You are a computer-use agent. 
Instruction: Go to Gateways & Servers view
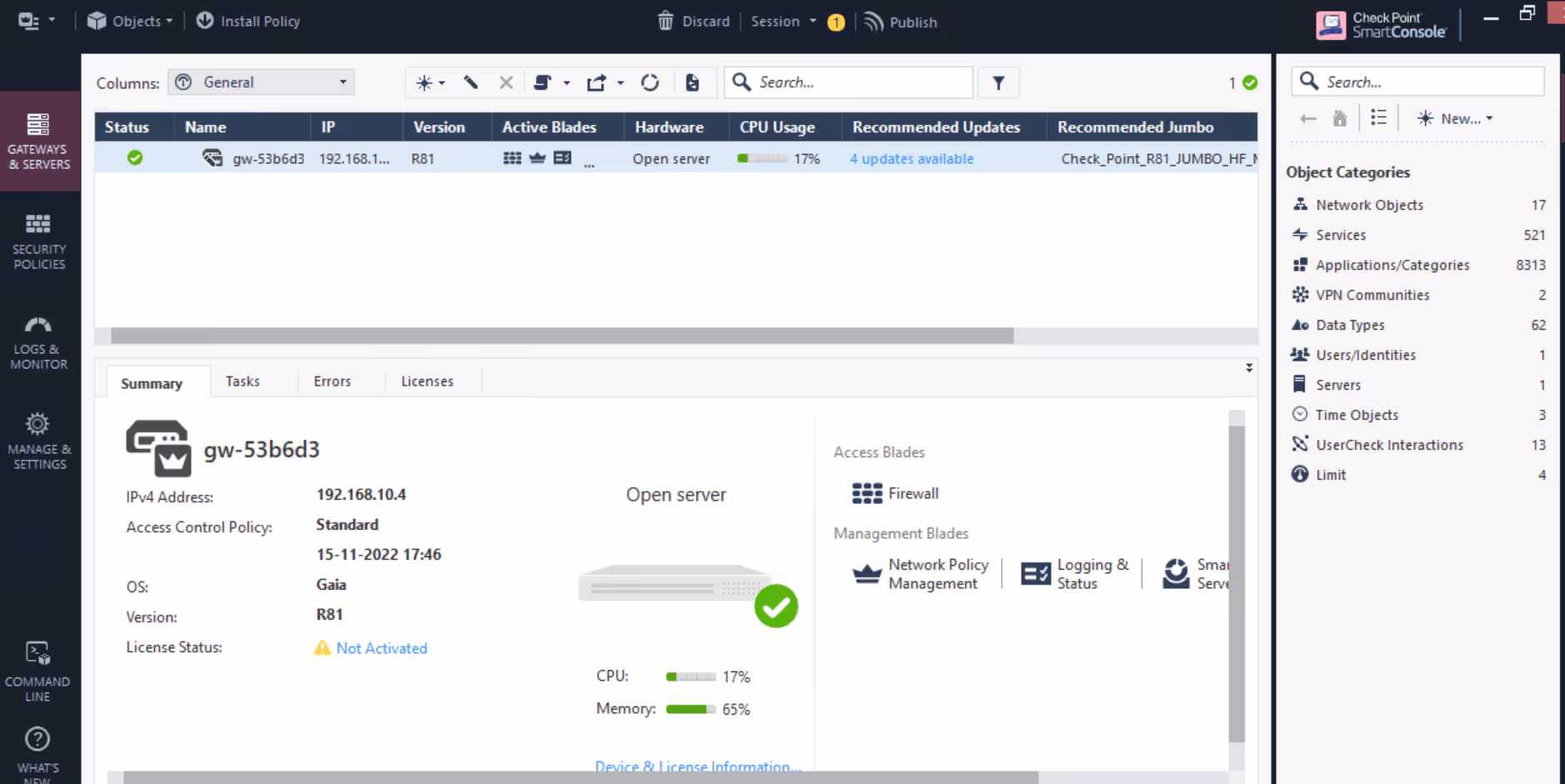pos(39,142)
